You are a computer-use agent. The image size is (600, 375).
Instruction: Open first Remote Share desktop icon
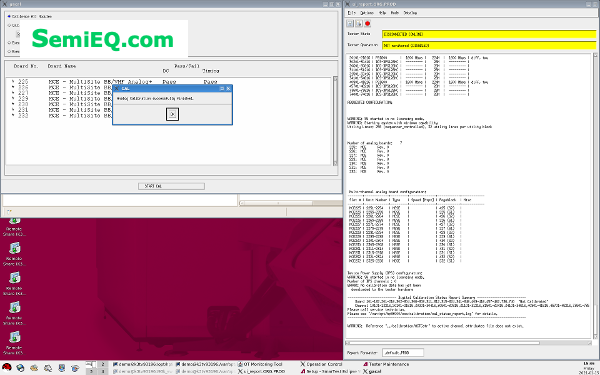15,227
